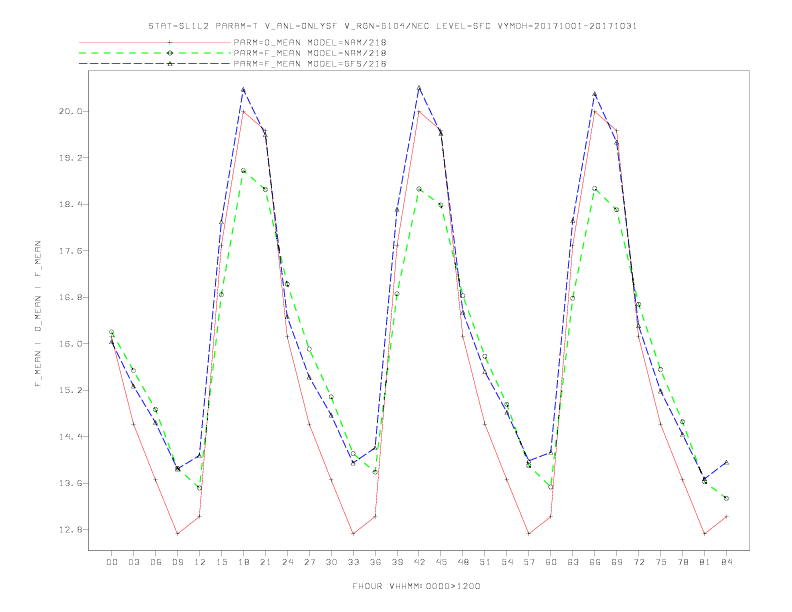
Task: Click x-axis tick label 12
Action: click(200, 562)
